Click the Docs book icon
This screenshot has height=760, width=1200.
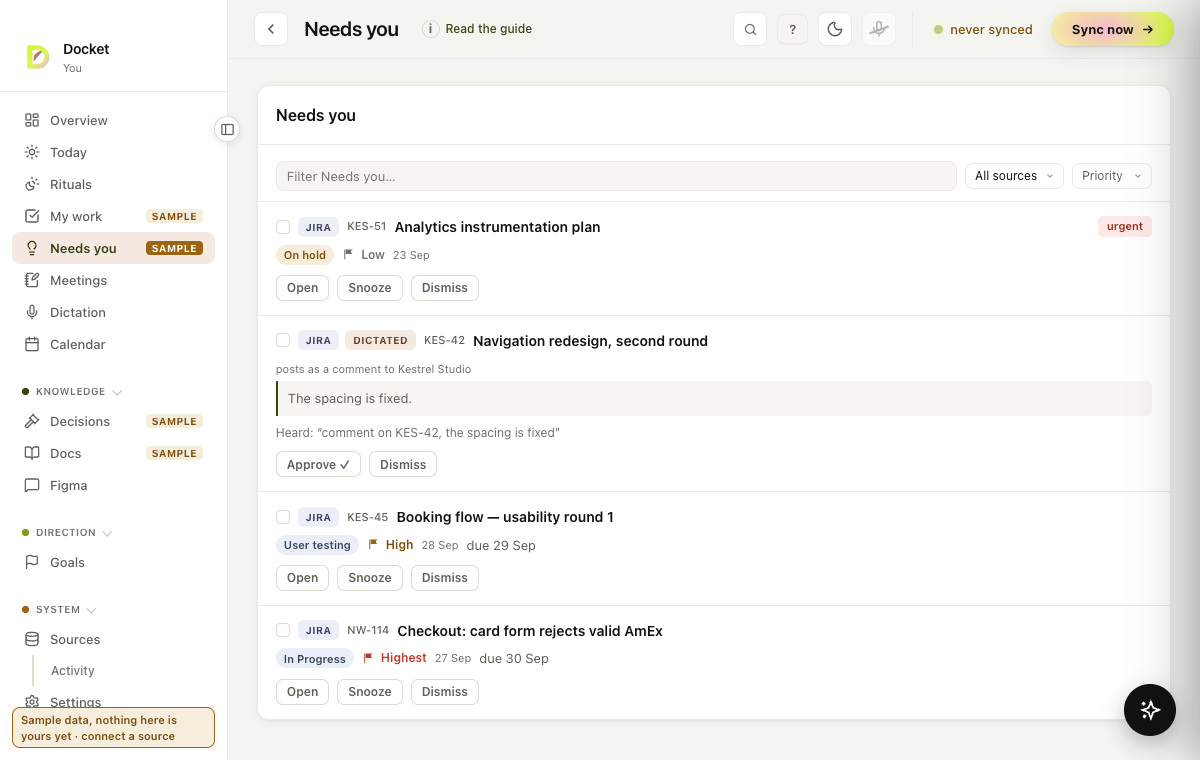[x=32, y=453]
